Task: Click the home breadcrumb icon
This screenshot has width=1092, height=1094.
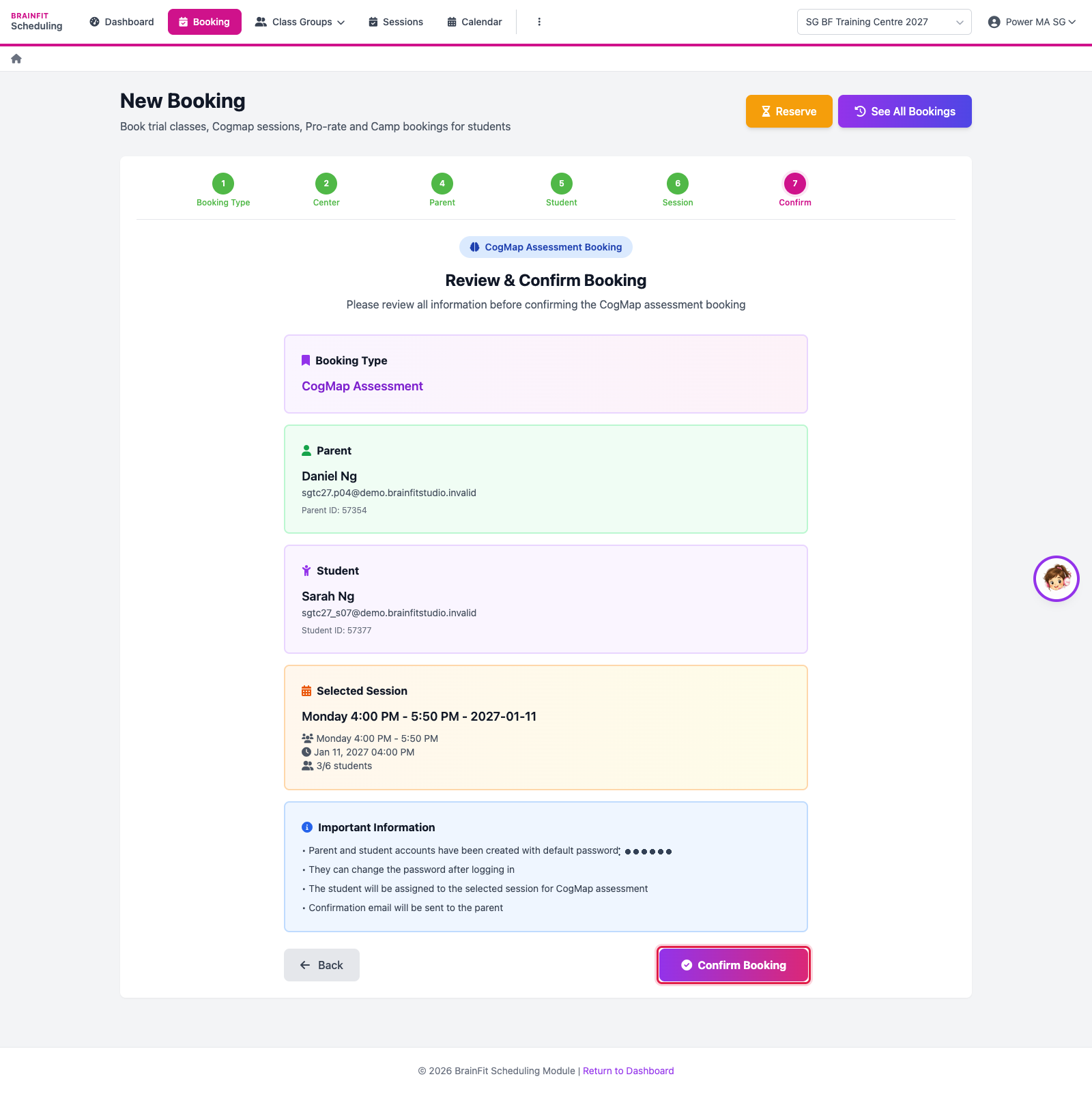Action: tap(16, 59)
